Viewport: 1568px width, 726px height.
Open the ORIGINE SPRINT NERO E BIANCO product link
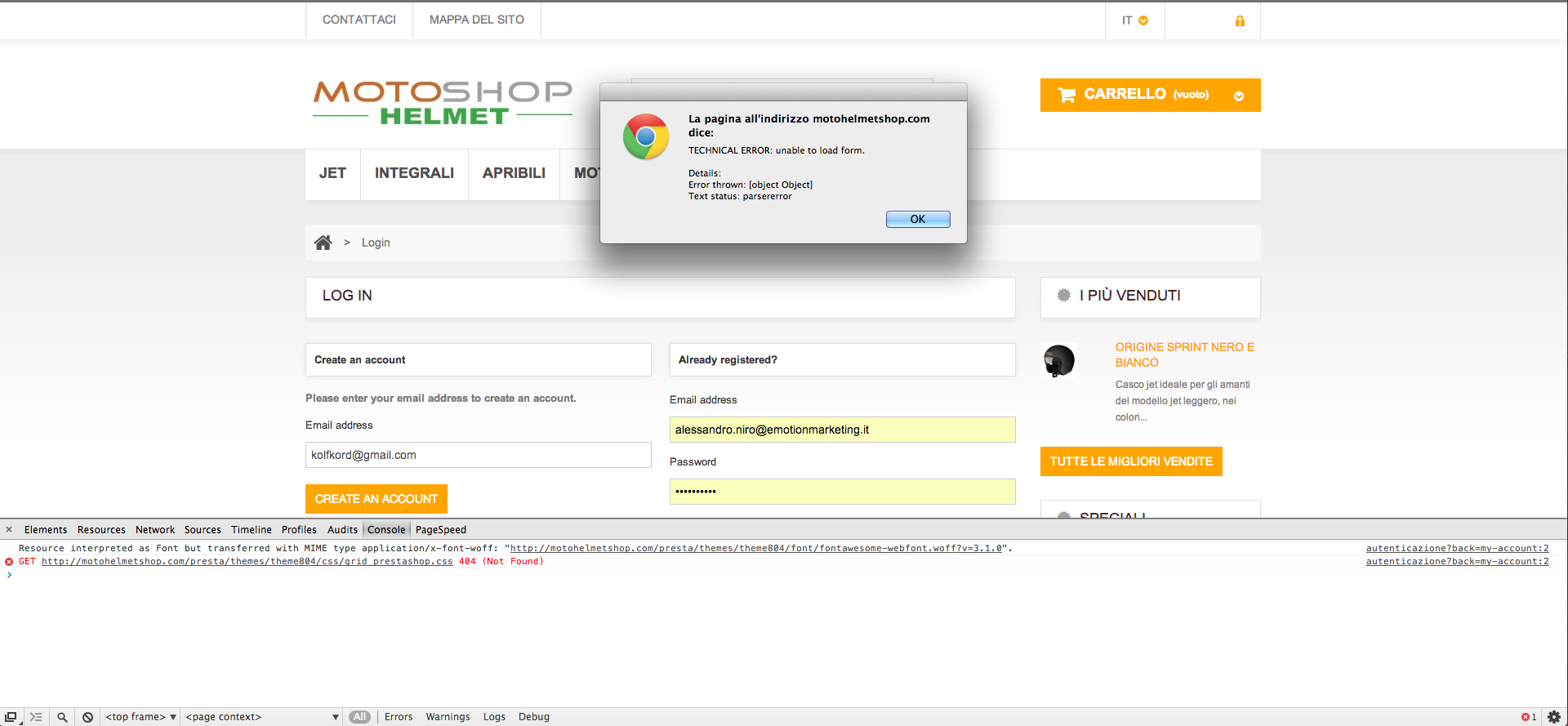(x=1184, y=354)
